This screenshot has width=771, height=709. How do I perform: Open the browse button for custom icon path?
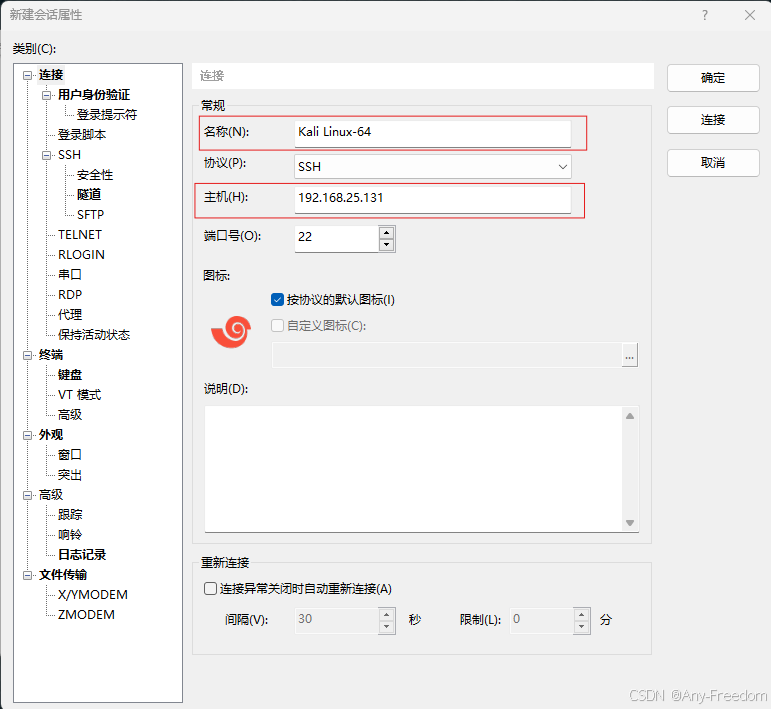(x=629, y=355)
